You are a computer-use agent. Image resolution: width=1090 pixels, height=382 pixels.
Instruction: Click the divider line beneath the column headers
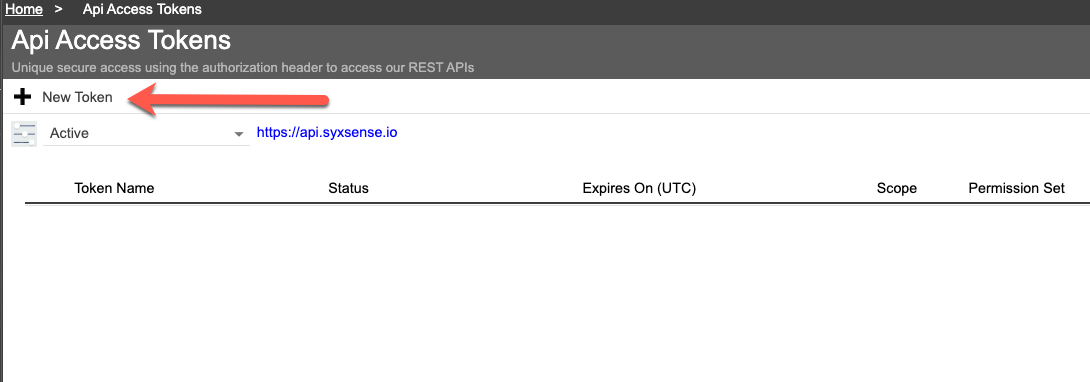pyautogui.click(x=558, y=204)
